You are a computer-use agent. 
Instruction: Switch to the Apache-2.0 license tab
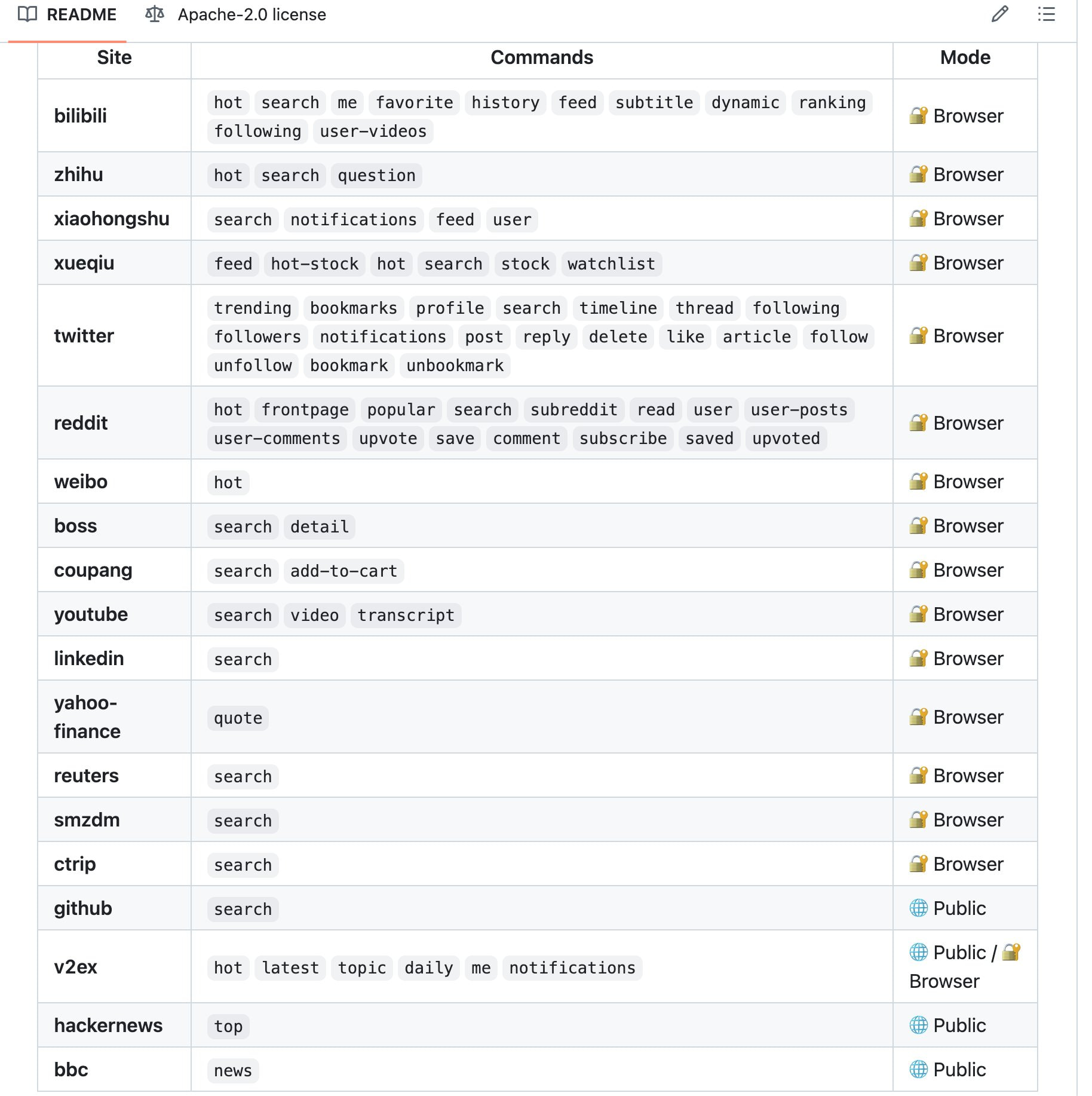[x=236, y=15]
